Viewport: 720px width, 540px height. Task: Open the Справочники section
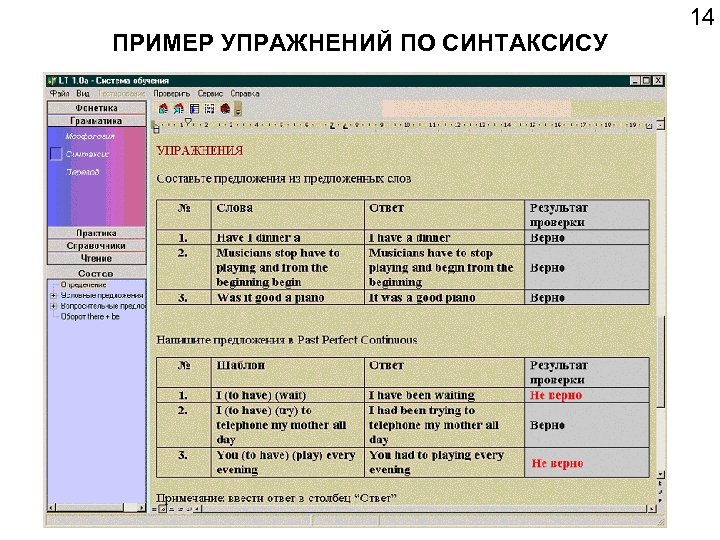point(96,246)
